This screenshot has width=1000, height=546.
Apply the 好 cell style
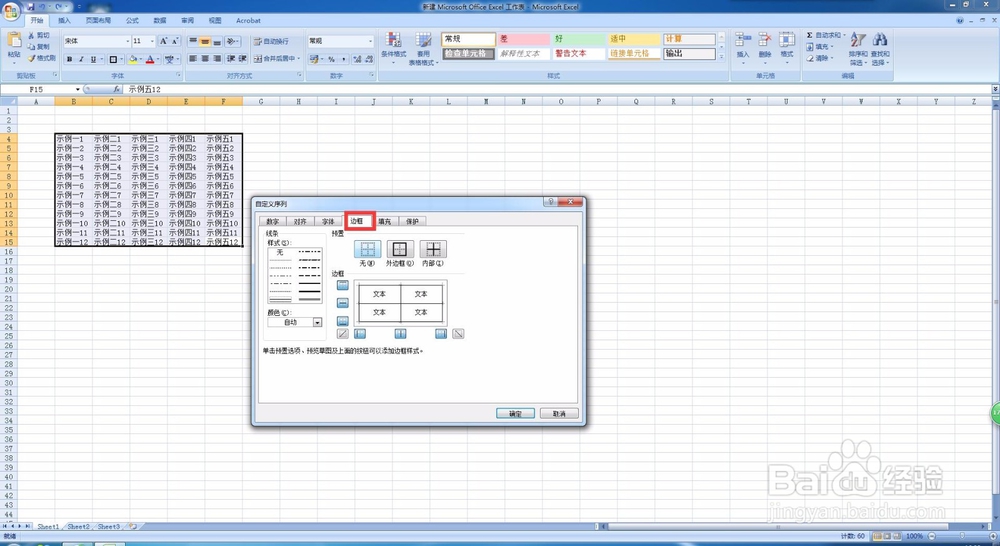578,39
